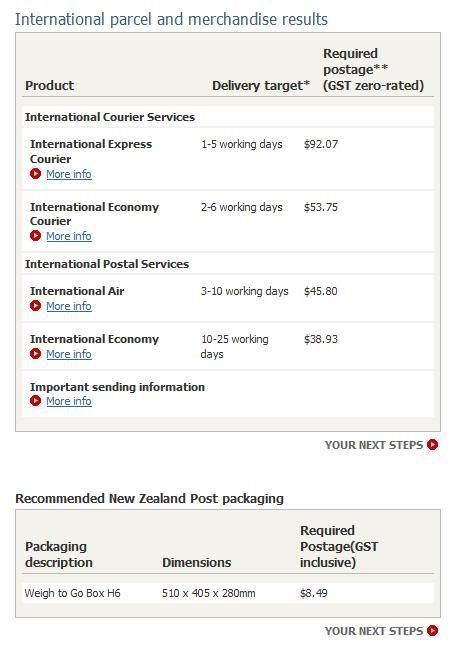Screen dimensions: 454x650
Task: Follow YOUR NEXT STEPS below packaging table
Action: point(374,631)
